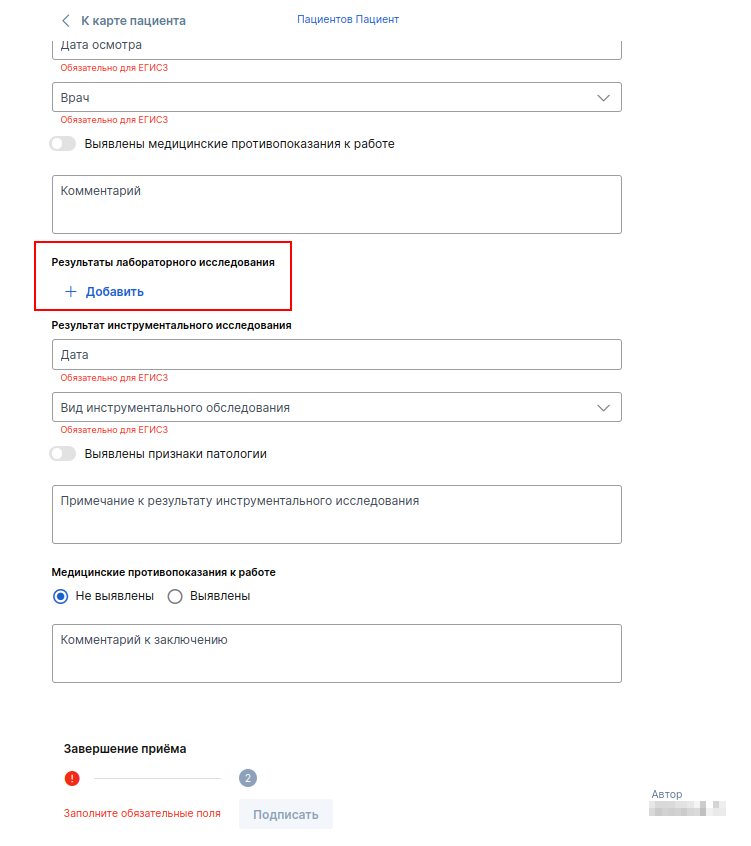Expand Вид инструментального обследования chevron
This screenshot has height=846, width=751.
(603, 407)
